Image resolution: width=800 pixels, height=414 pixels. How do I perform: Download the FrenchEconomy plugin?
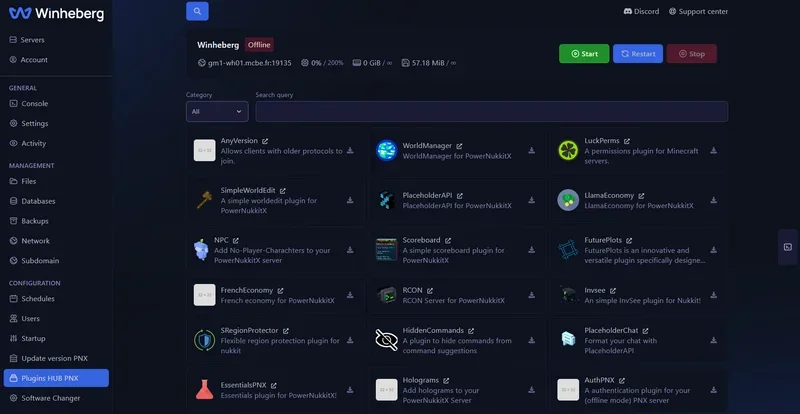point(350,295)
